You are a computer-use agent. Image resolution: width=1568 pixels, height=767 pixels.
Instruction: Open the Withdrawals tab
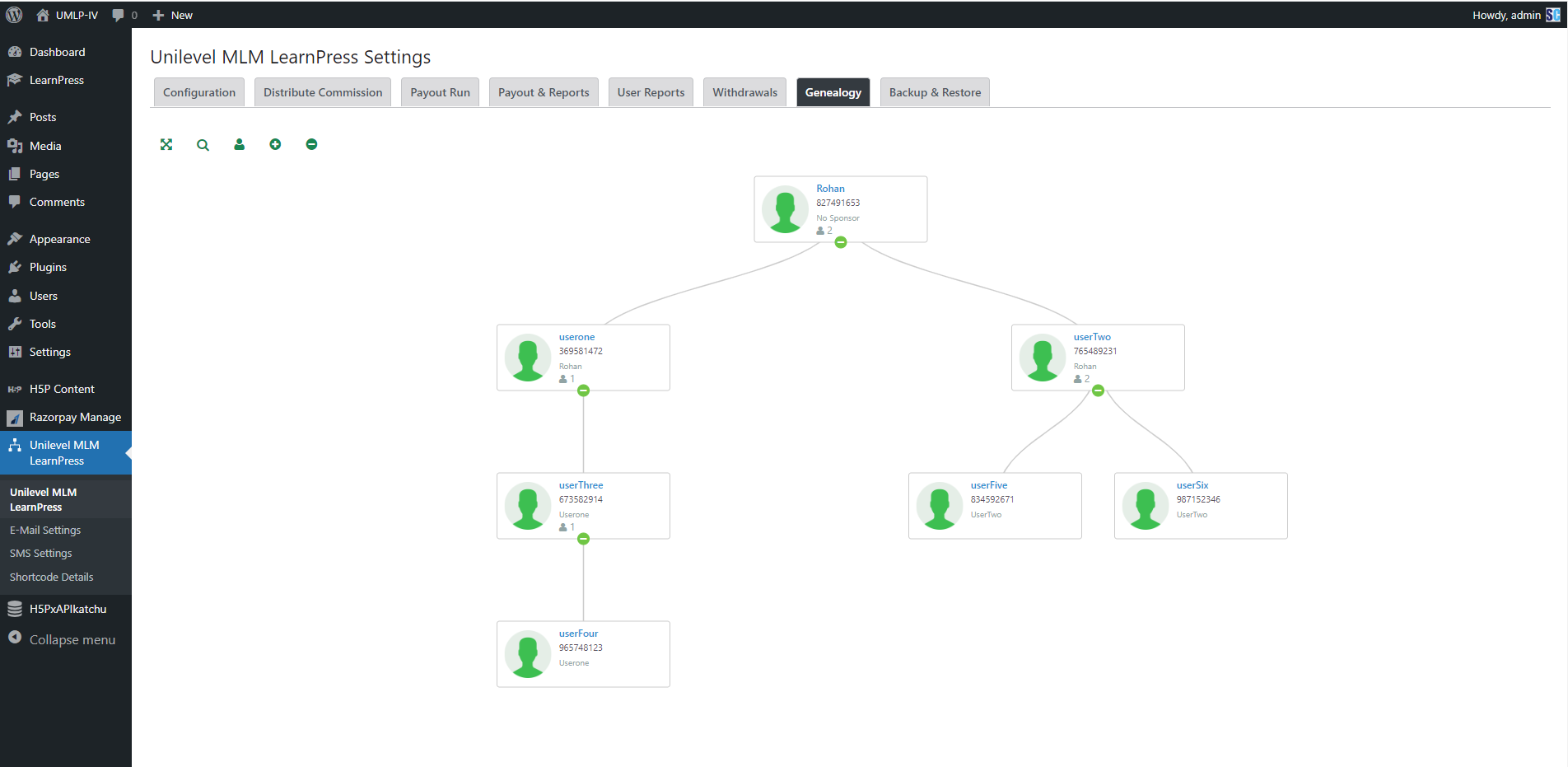[744, 92]
